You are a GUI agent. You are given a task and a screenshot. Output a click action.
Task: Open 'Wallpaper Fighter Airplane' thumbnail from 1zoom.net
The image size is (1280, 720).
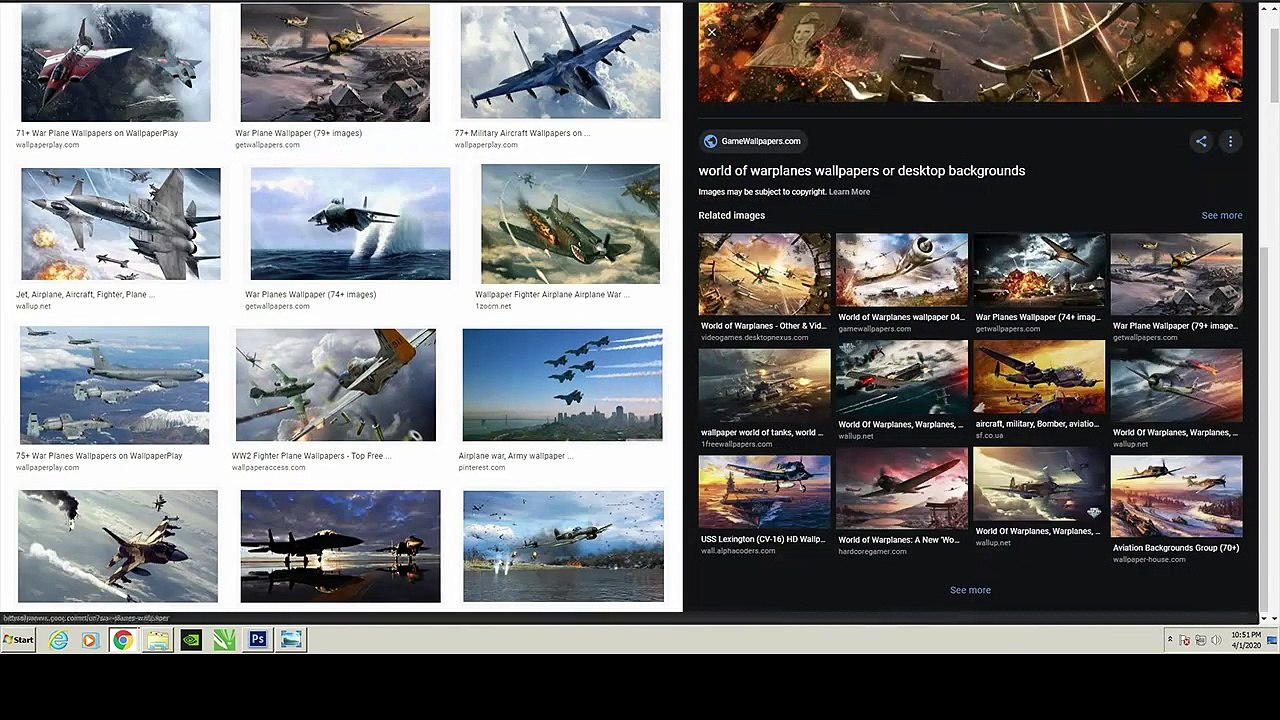(x=570, y=224)
